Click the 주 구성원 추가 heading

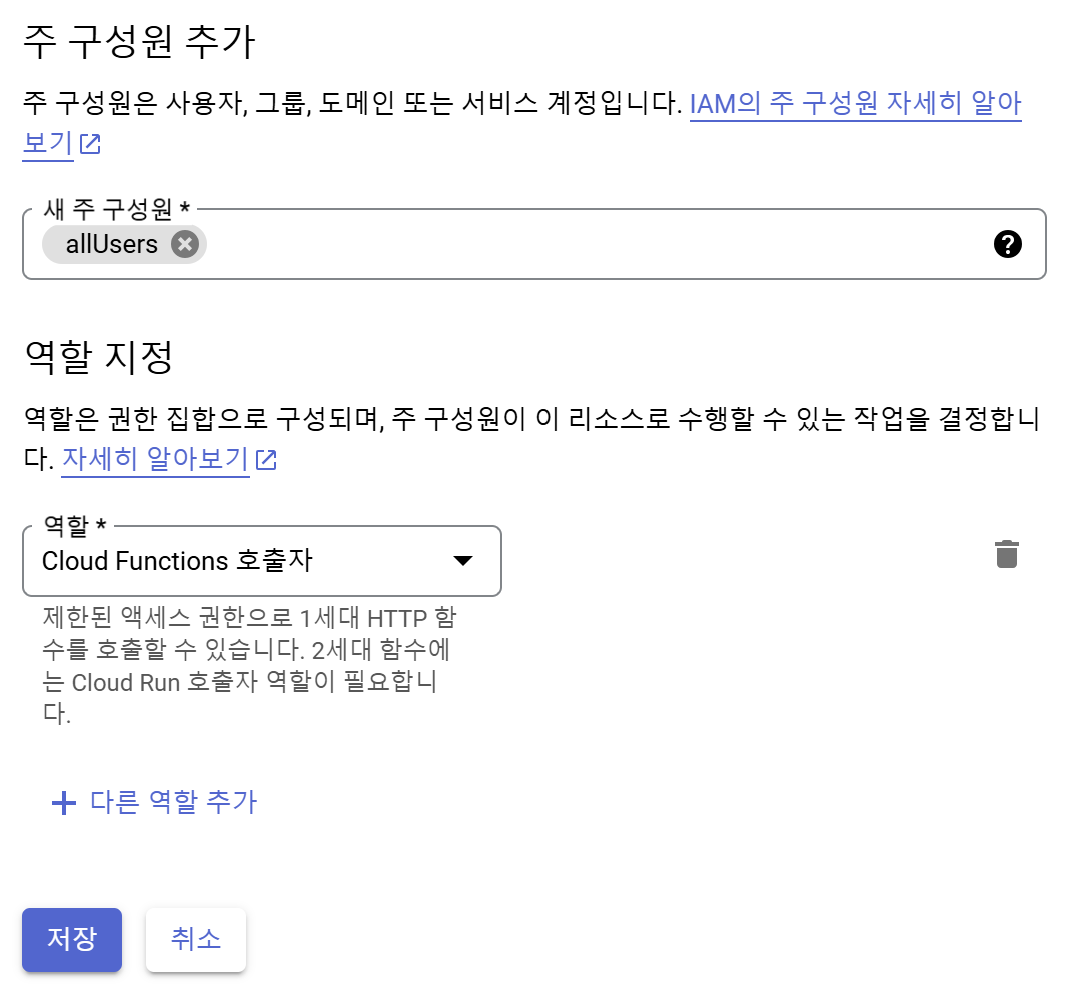click(140, 44)
